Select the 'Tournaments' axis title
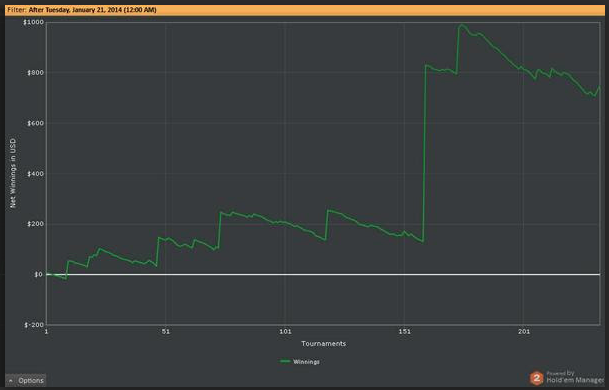Screen dimensions: 609x390 click(324, 343)
